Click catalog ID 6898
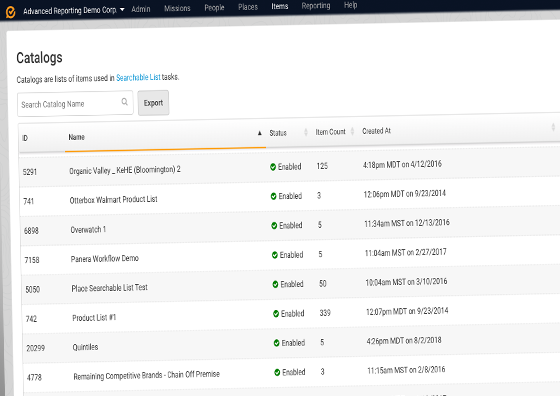560x396 pixels. (x=31, y=231)
